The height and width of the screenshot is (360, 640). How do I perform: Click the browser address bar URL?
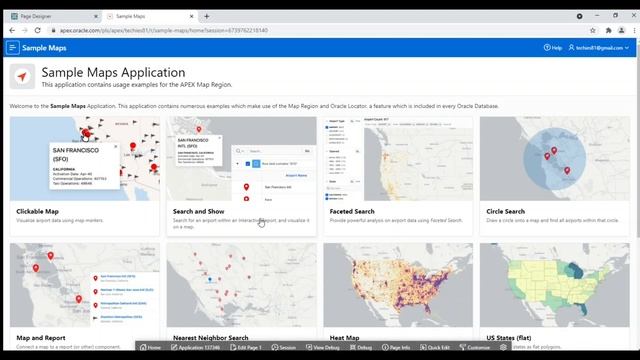[x=164, y=30]
